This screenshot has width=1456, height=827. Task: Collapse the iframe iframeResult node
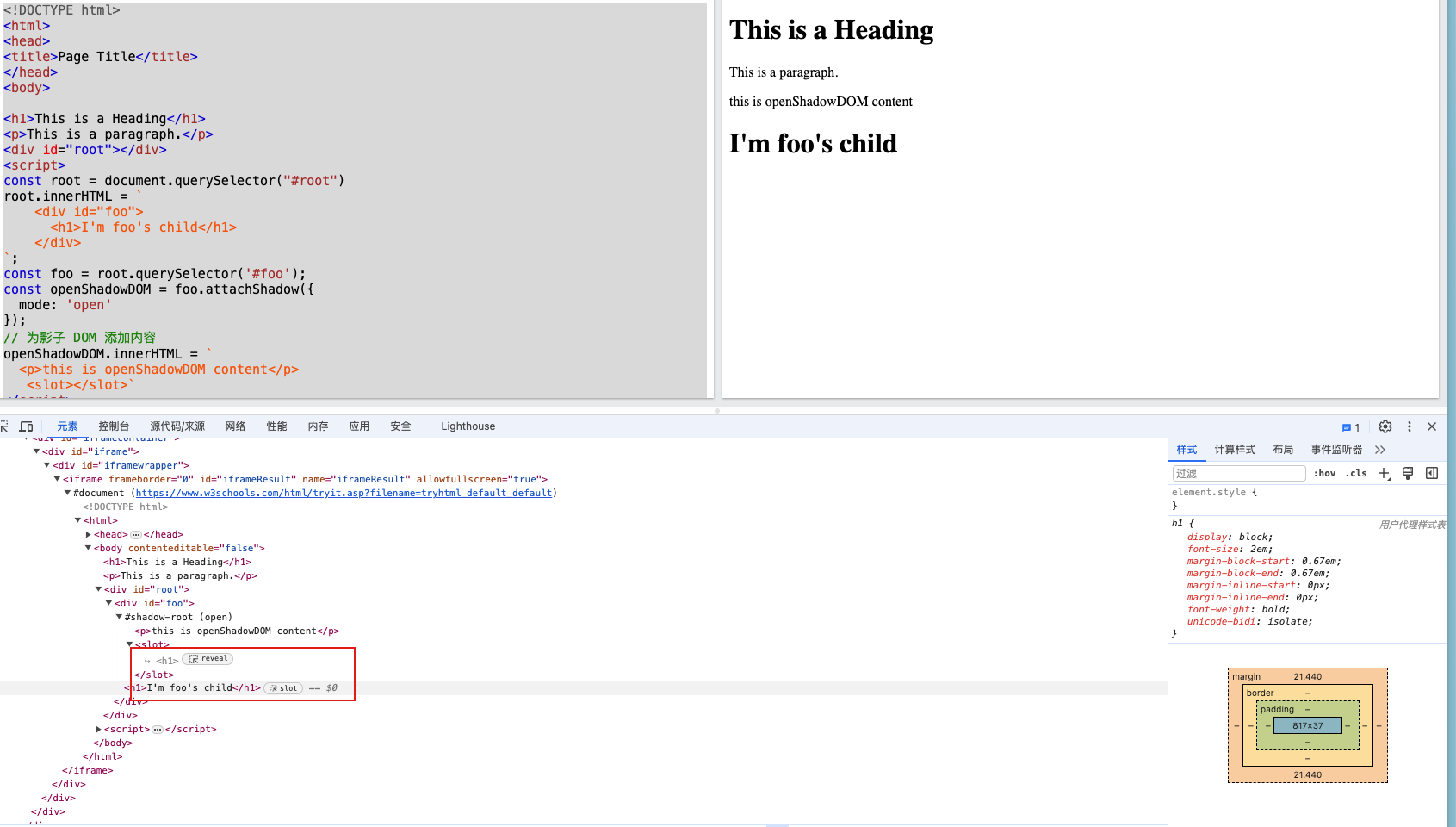(57, 479)
